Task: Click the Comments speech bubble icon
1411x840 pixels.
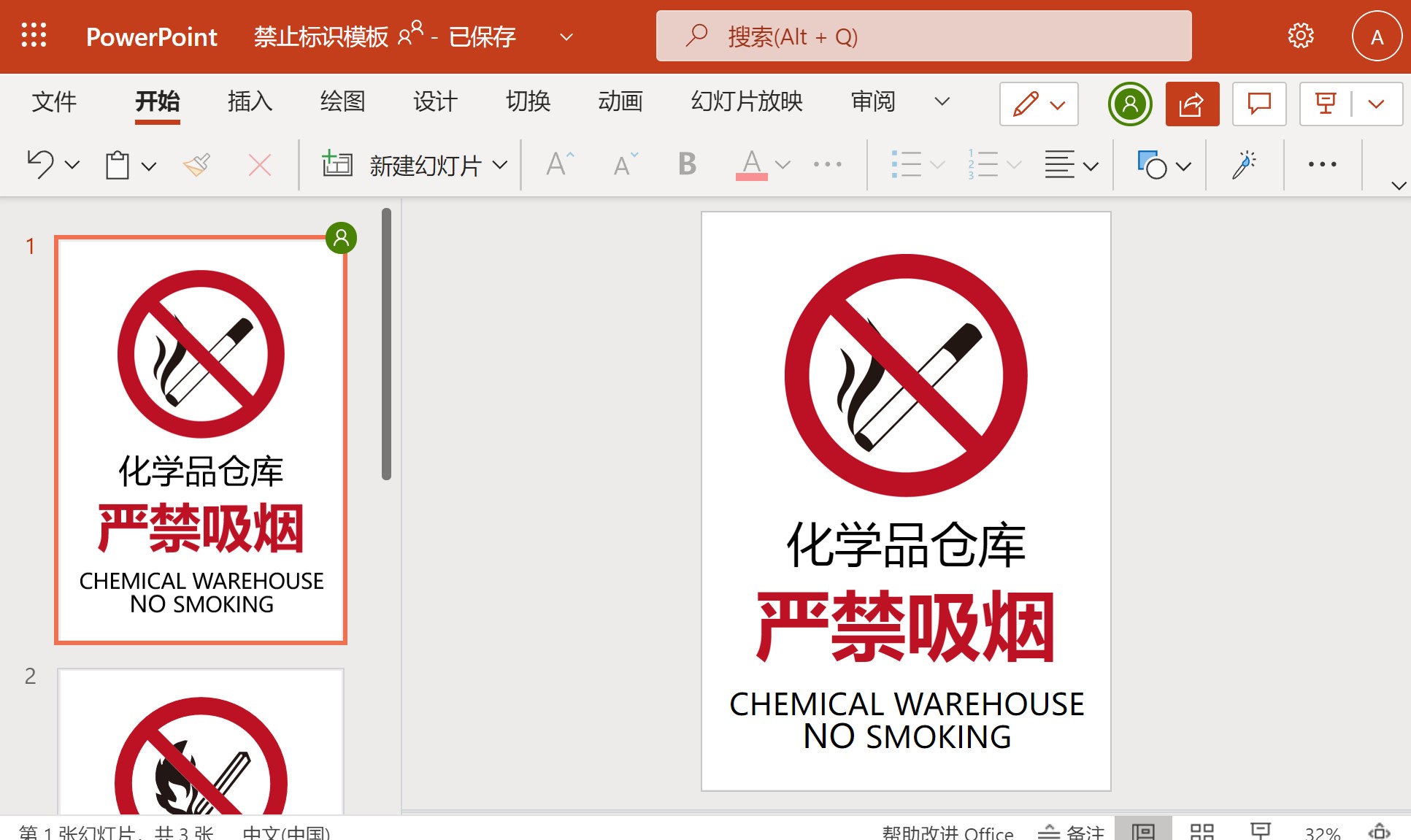Action: point(1259,104)
